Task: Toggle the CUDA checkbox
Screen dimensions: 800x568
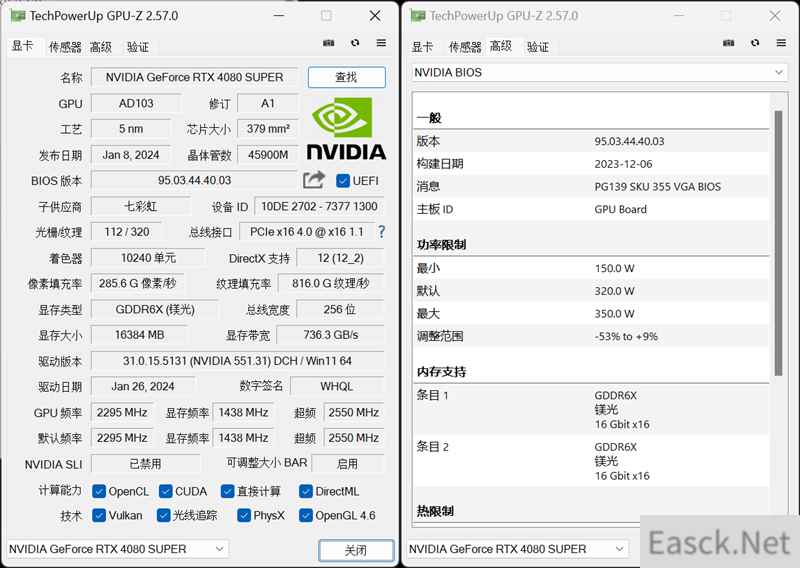Action: pyautogui.click(x=165, y=491)
